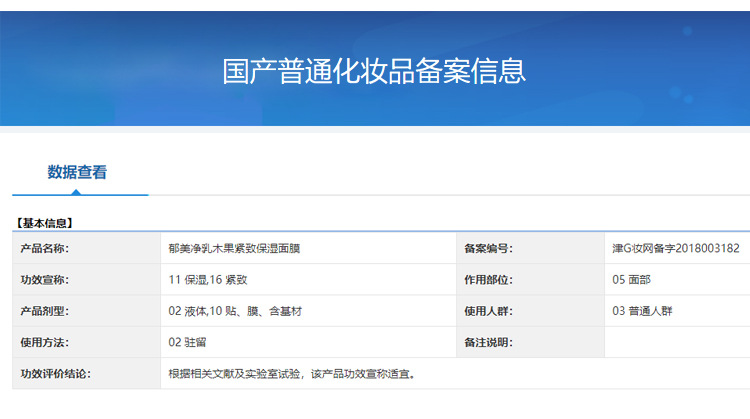The width and height of the screenshot is (750, 419).
Task: Click the 作用部位 label cell
Action: 530,279
